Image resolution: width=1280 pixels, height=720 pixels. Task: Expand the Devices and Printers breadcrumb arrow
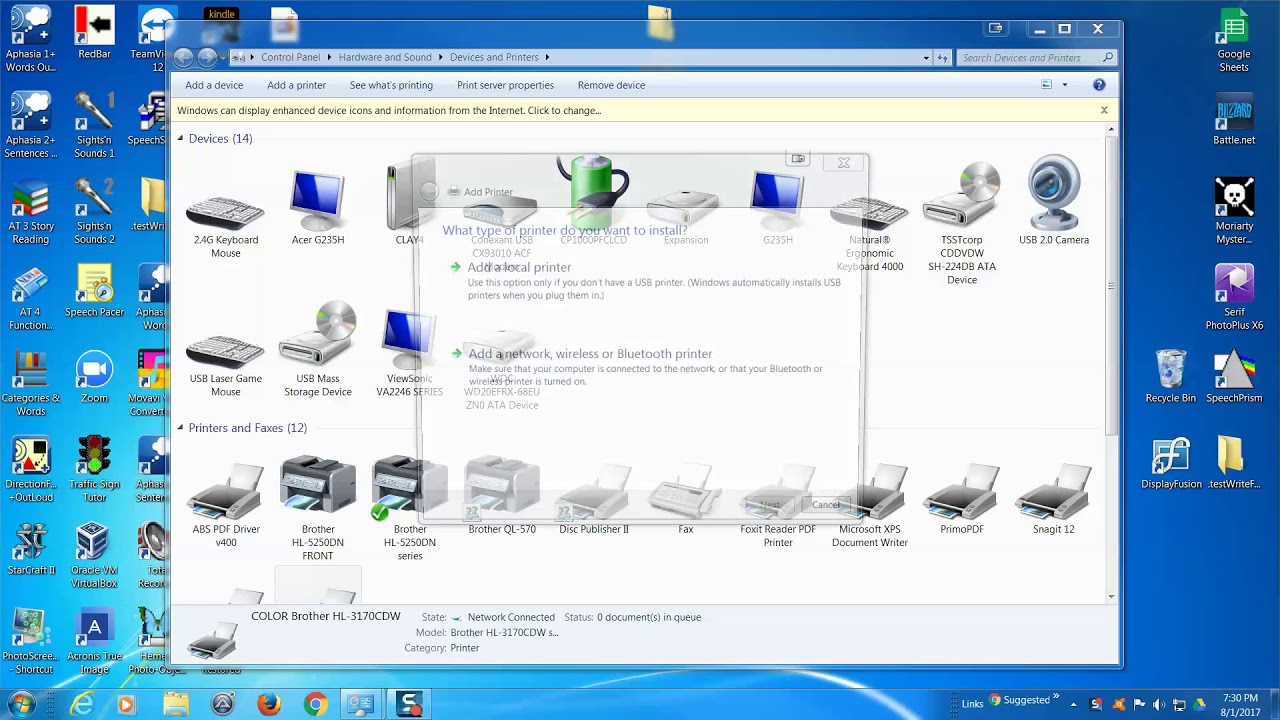click(547, 57)
